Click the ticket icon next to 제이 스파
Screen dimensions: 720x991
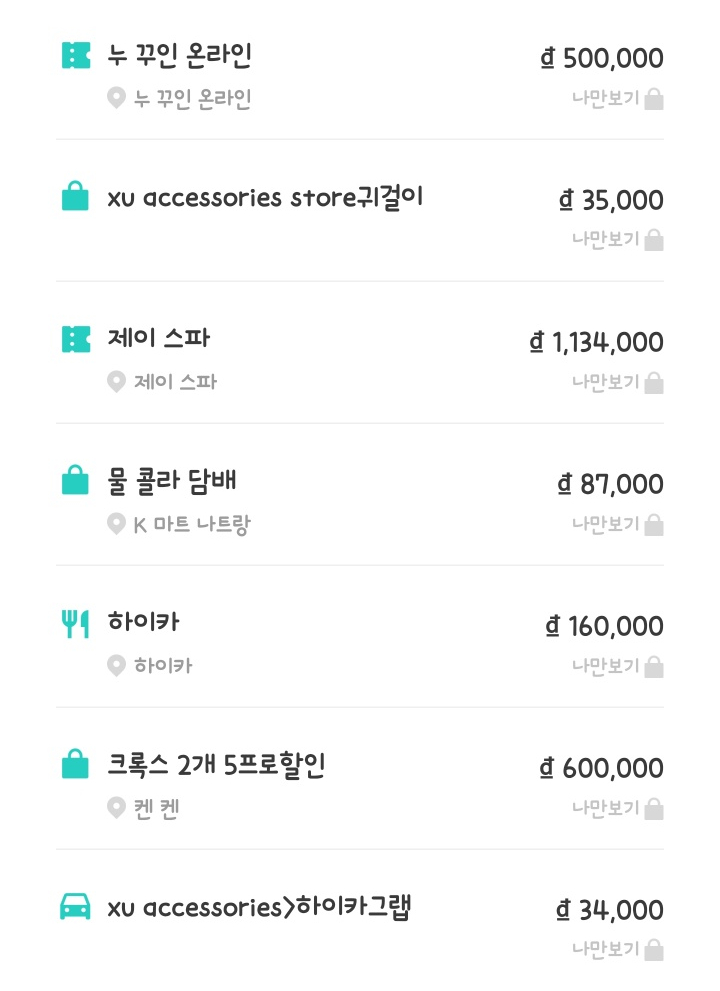tap(76, 339)
